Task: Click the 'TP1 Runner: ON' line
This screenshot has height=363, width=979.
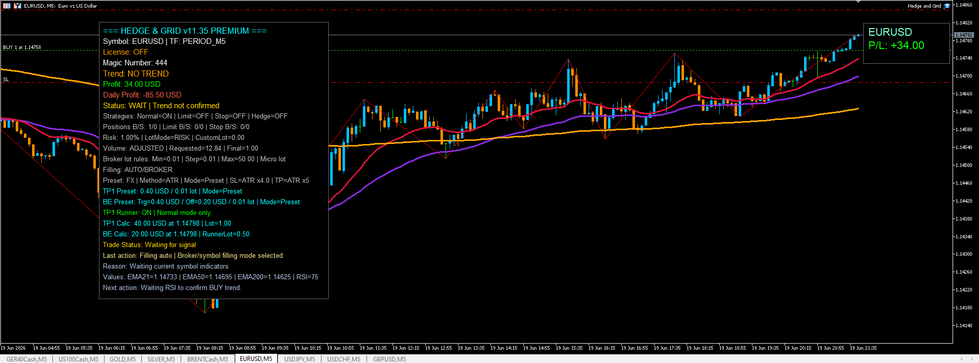Action: coord(156,212)
